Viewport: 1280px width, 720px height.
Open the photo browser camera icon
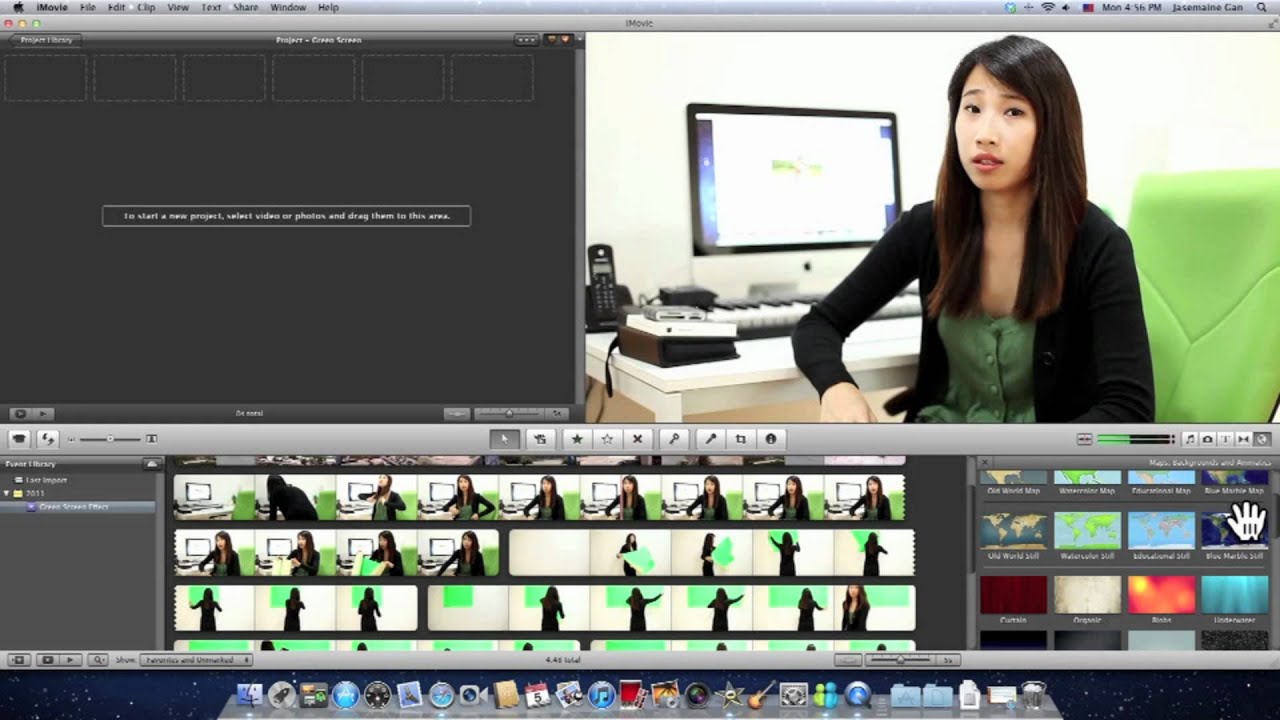click(x=1208, y=439)
